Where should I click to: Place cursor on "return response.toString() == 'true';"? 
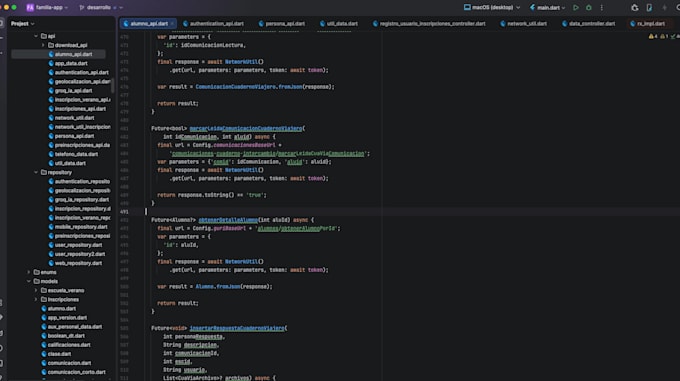pyautogui.click(x=212, y=195)
